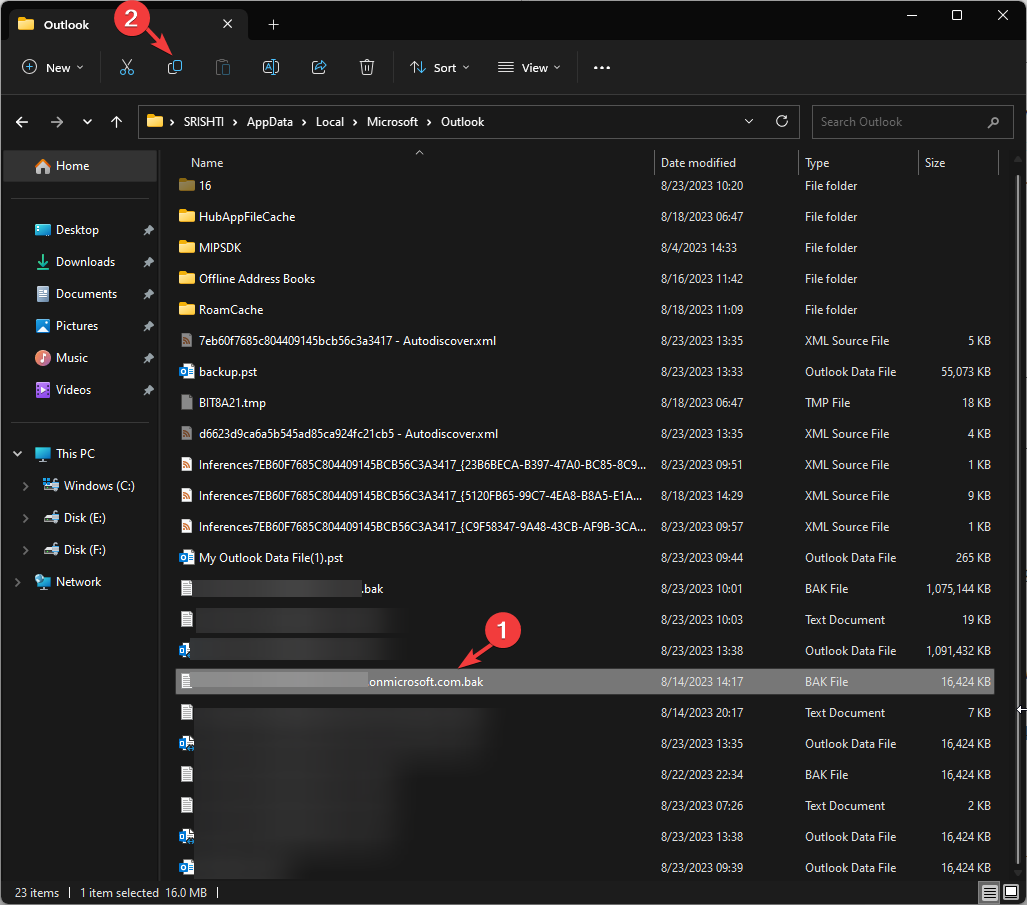The width and height of the screenshot is (1027, 905).
Task: Click inside the Search Outlook box
Action: (x=895, y=122)
